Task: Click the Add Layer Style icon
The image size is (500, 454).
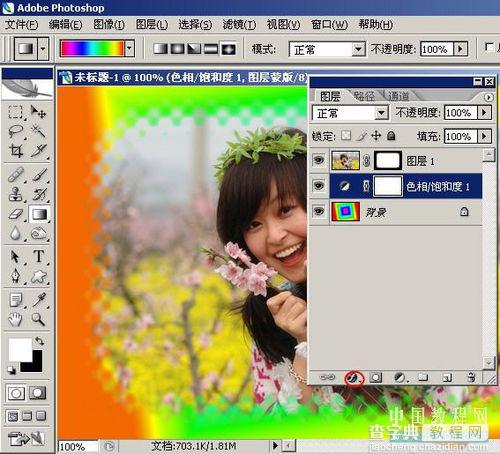Action: [354, 378]
